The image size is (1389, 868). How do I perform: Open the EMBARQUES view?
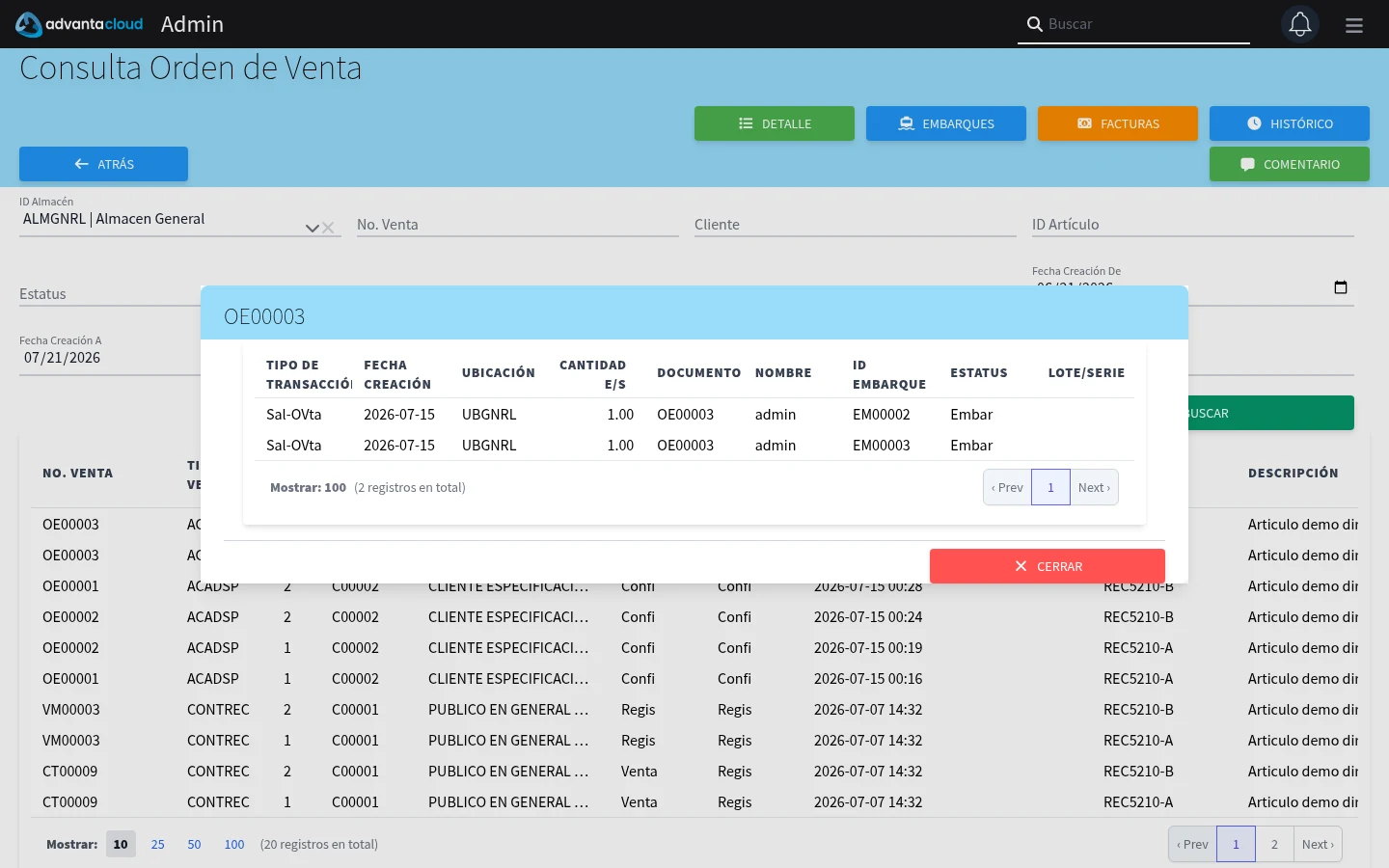point(946,123)
